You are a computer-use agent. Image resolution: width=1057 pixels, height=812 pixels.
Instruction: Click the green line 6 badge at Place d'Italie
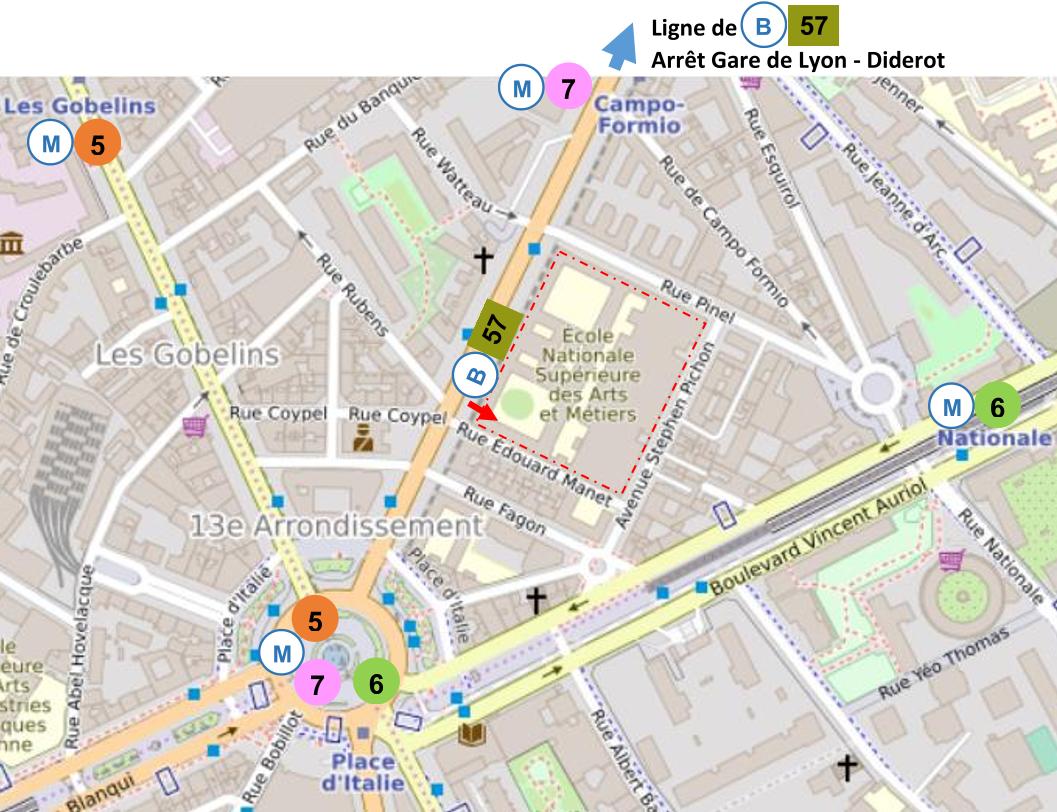pos(376,684)
